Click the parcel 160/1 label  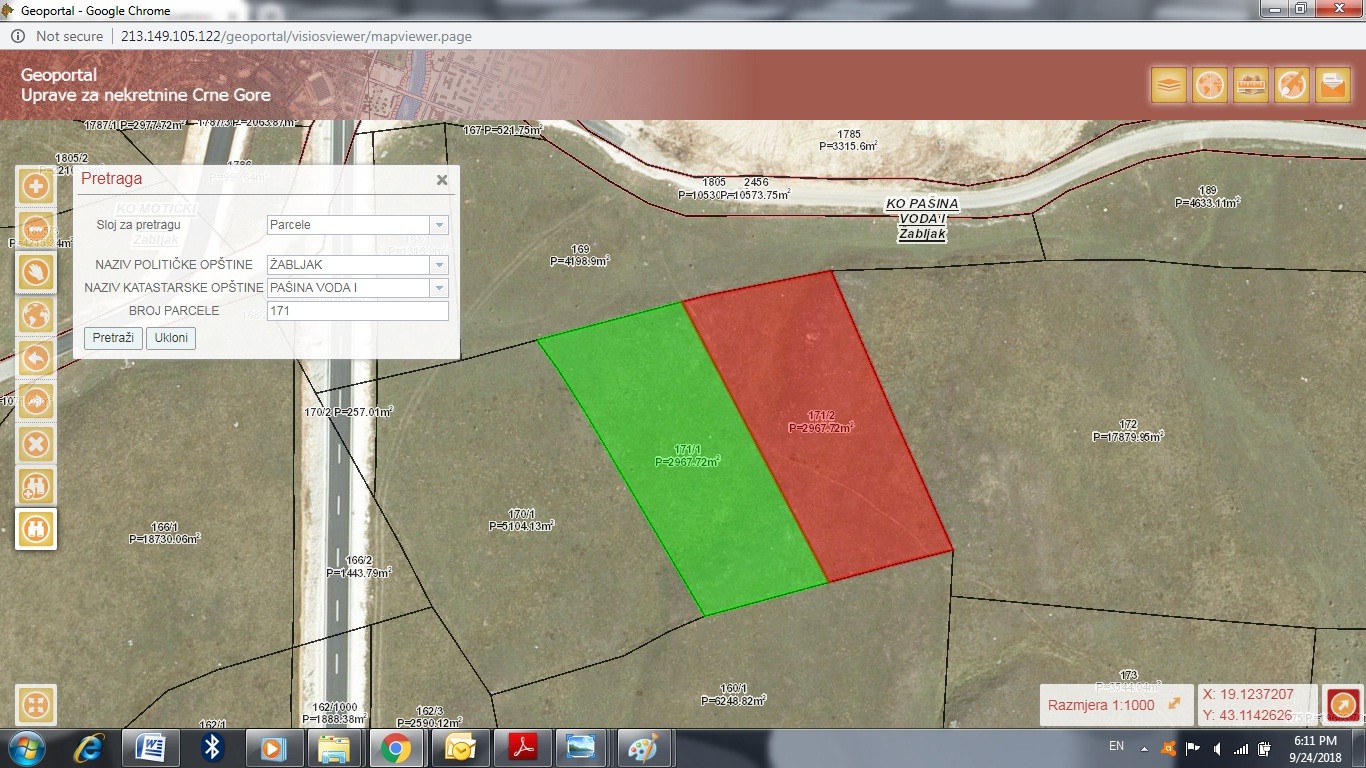733,695
